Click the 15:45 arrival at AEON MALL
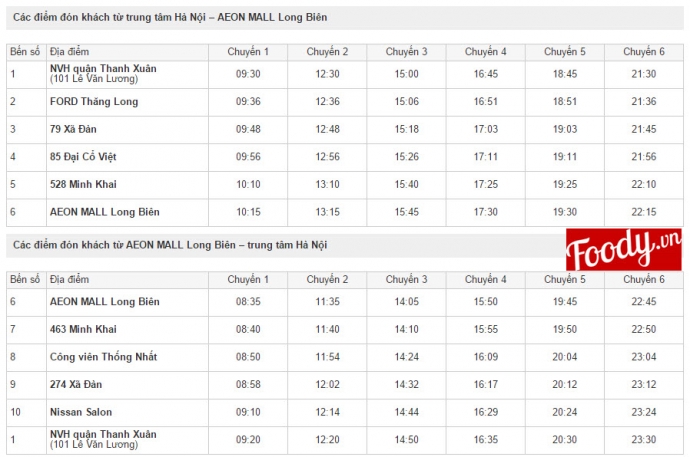 407,212
